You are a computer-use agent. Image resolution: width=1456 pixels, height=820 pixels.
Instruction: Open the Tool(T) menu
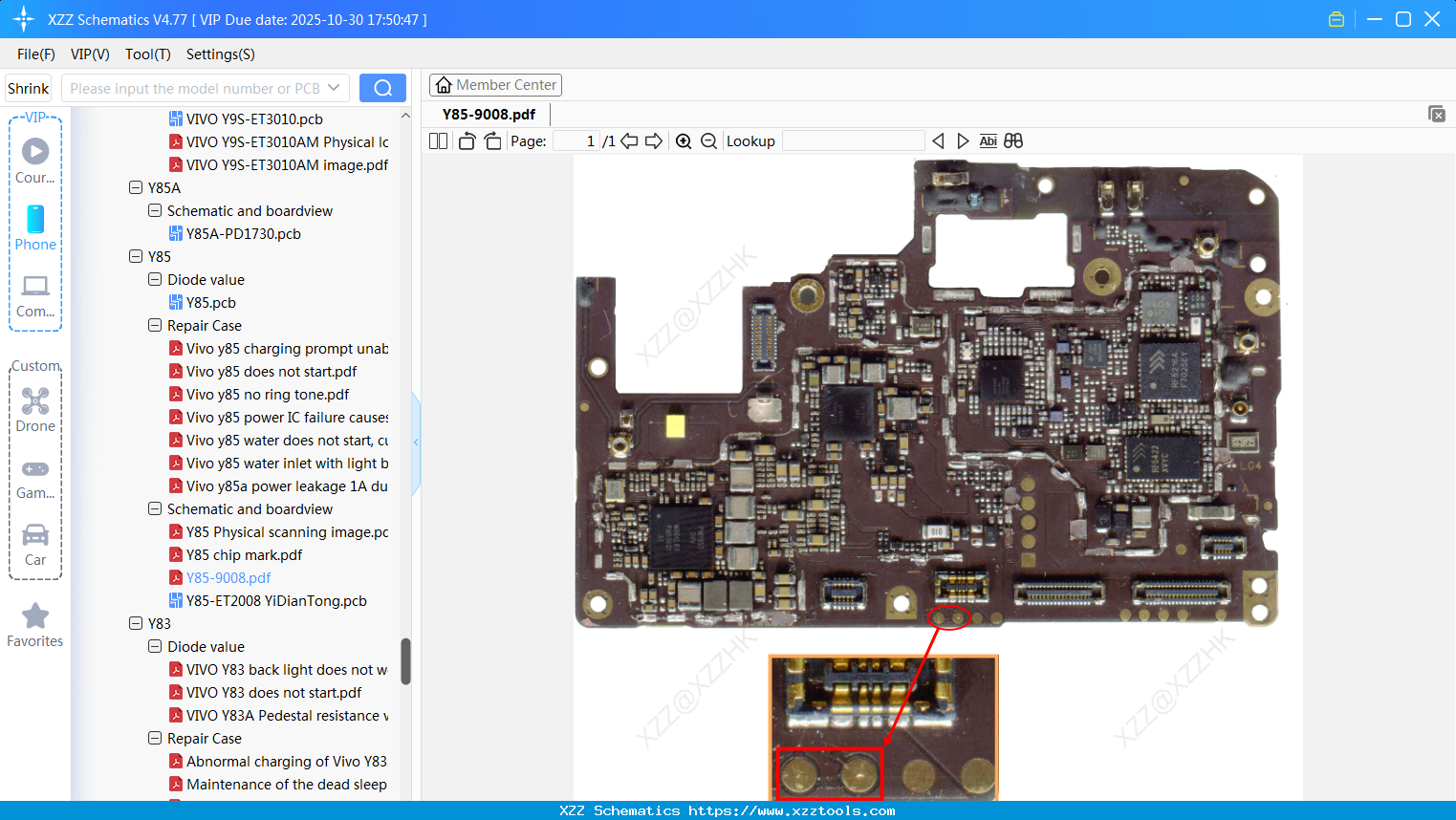tap(148, 54)
